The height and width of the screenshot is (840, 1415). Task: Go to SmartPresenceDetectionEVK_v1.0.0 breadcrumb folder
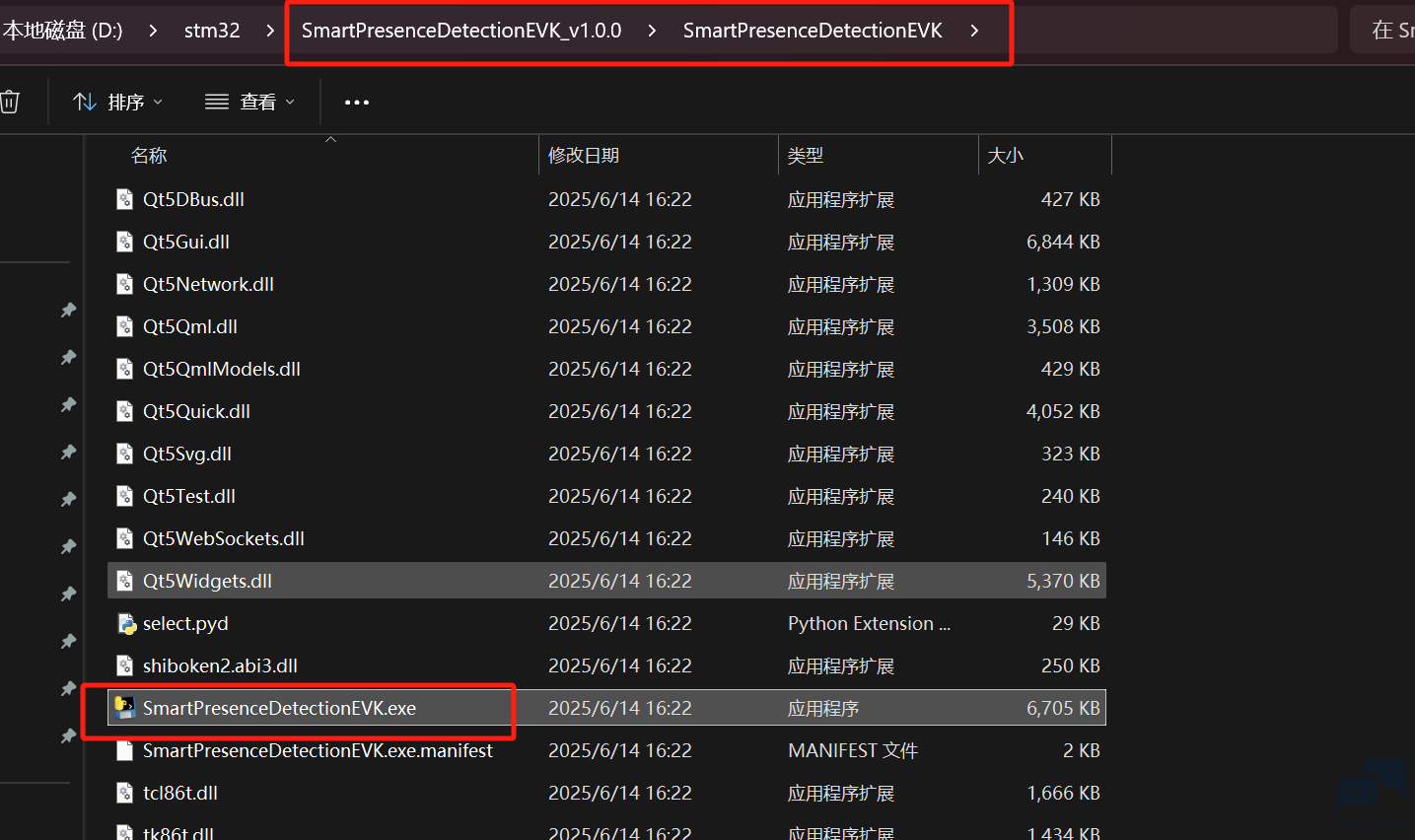pyautogui.click(x=461, y=31)
